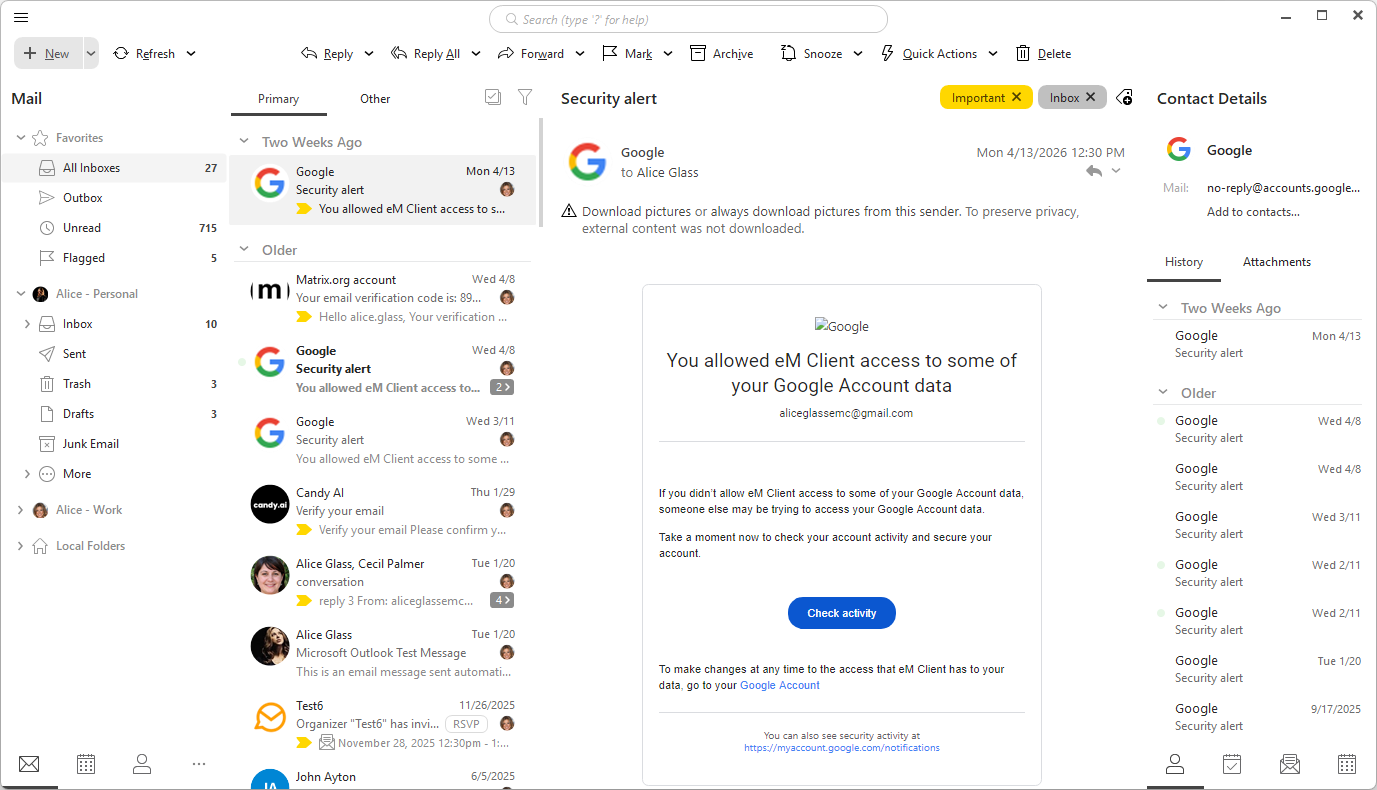Switch to the Other tab

375,99
